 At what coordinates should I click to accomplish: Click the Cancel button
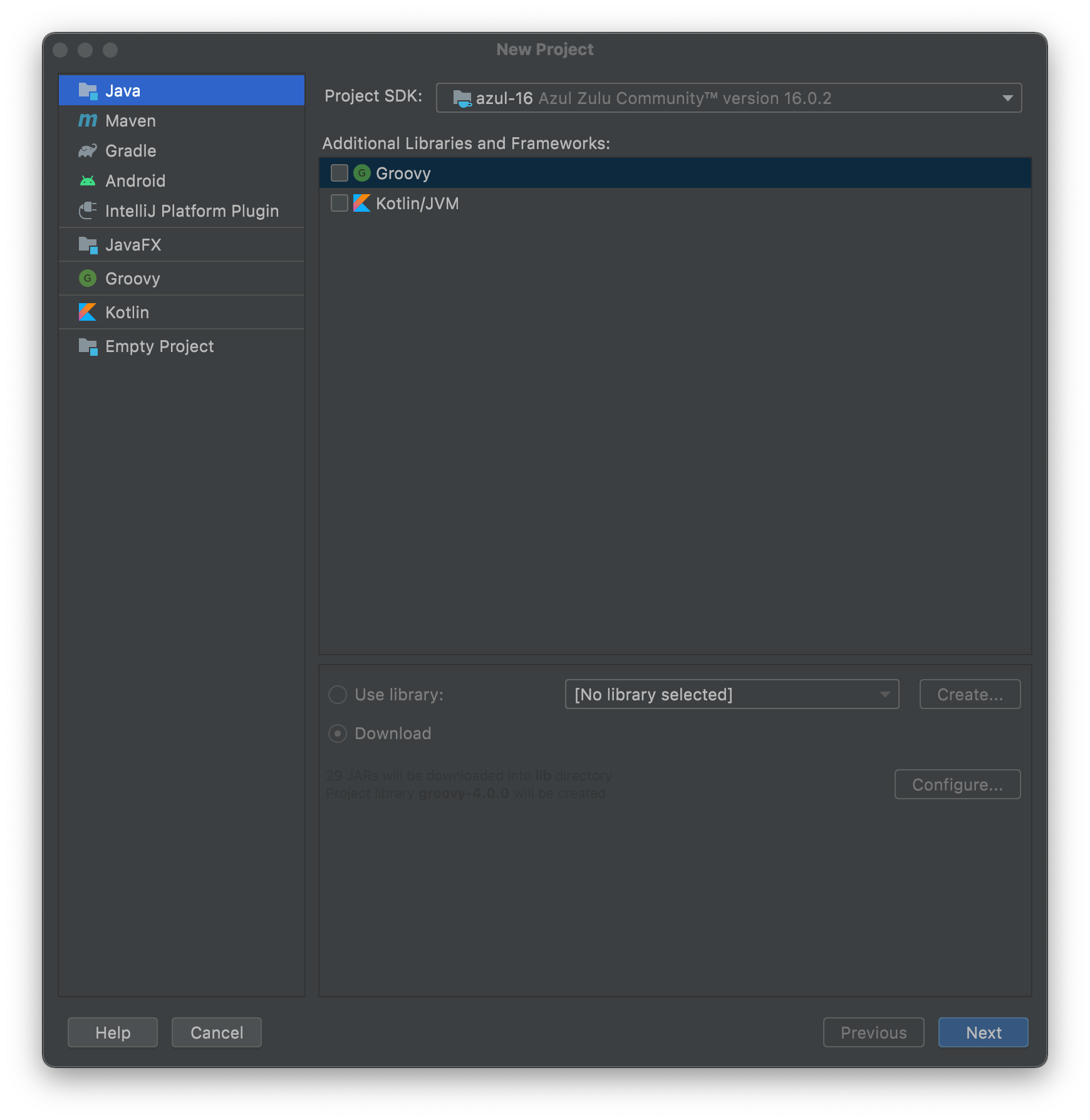(x=217, y=1032)
